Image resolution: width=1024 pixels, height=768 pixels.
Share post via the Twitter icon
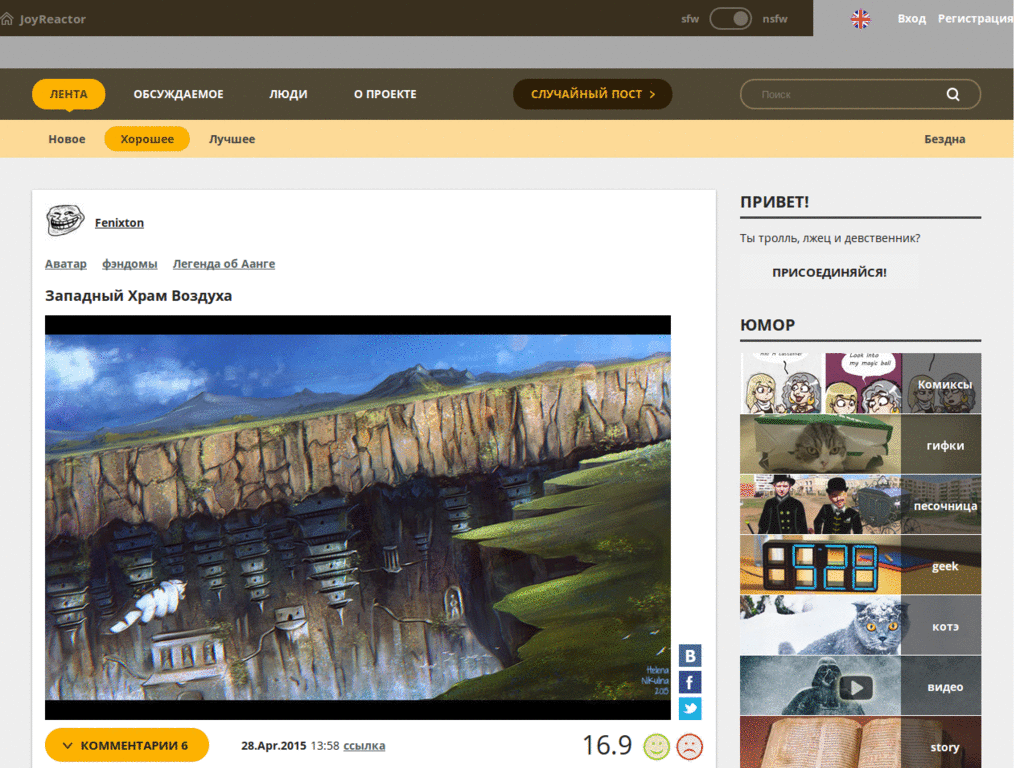coord(690,709)
